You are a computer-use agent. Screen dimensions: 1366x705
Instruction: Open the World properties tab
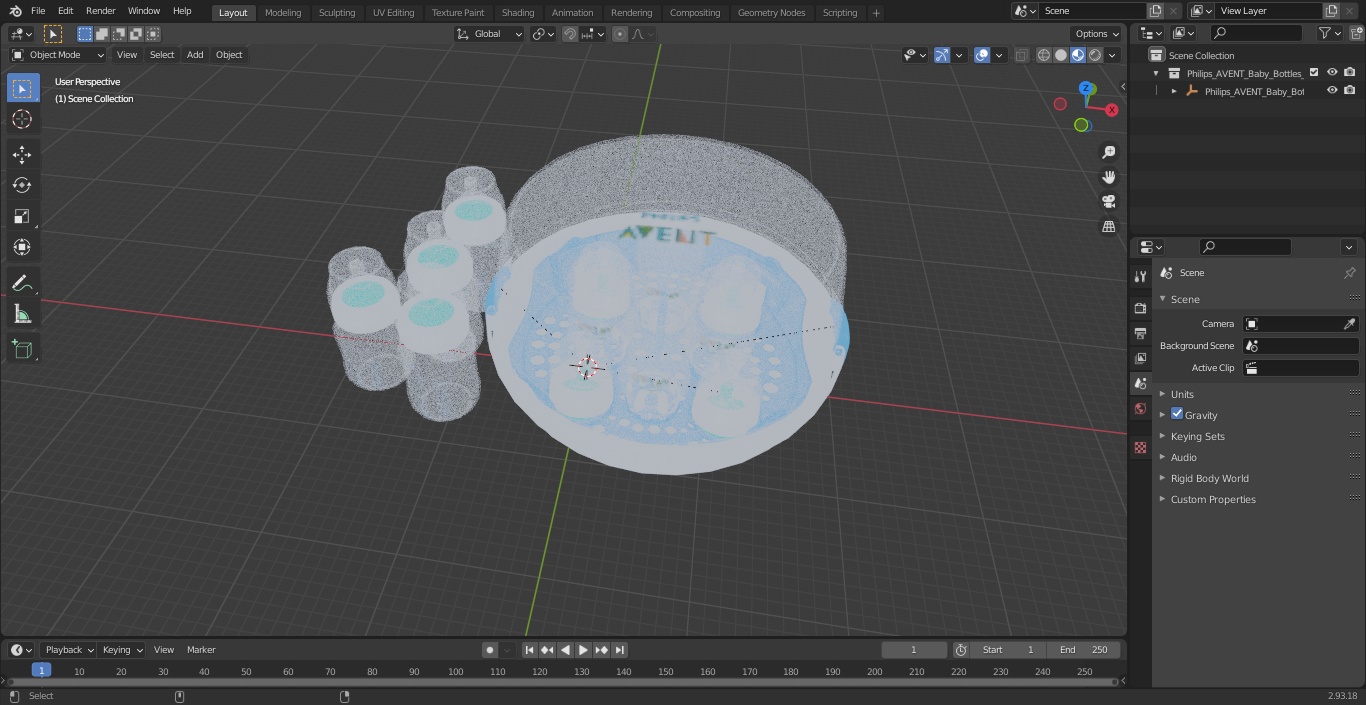[1140, 408]
